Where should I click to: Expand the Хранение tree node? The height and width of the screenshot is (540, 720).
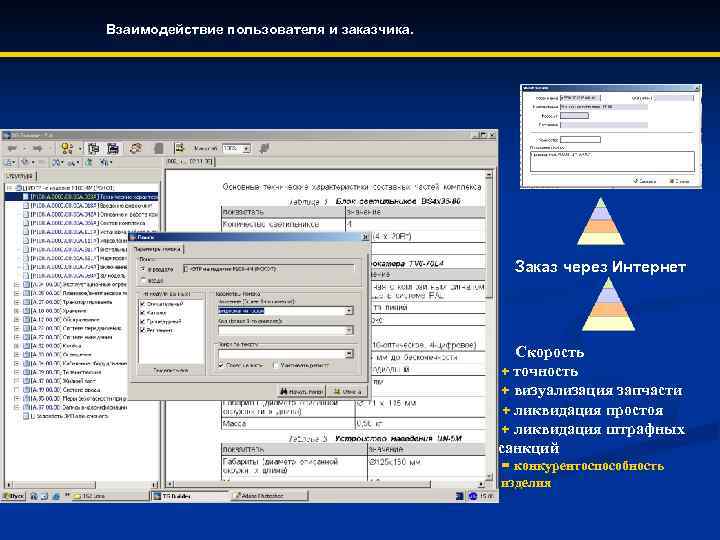17,311
